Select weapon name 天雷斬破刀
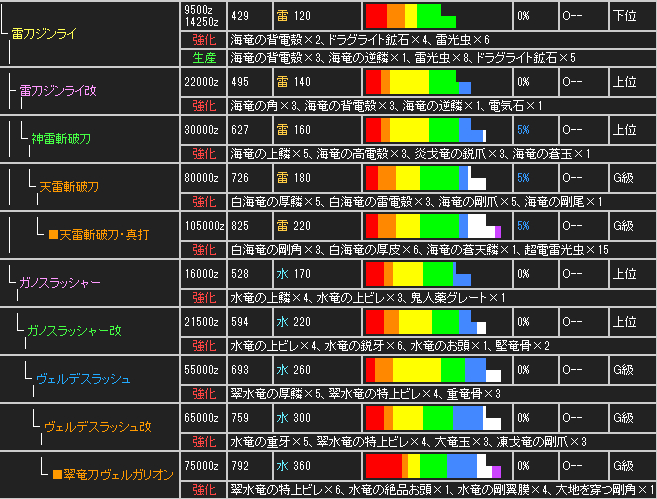 tap(69, 187)
